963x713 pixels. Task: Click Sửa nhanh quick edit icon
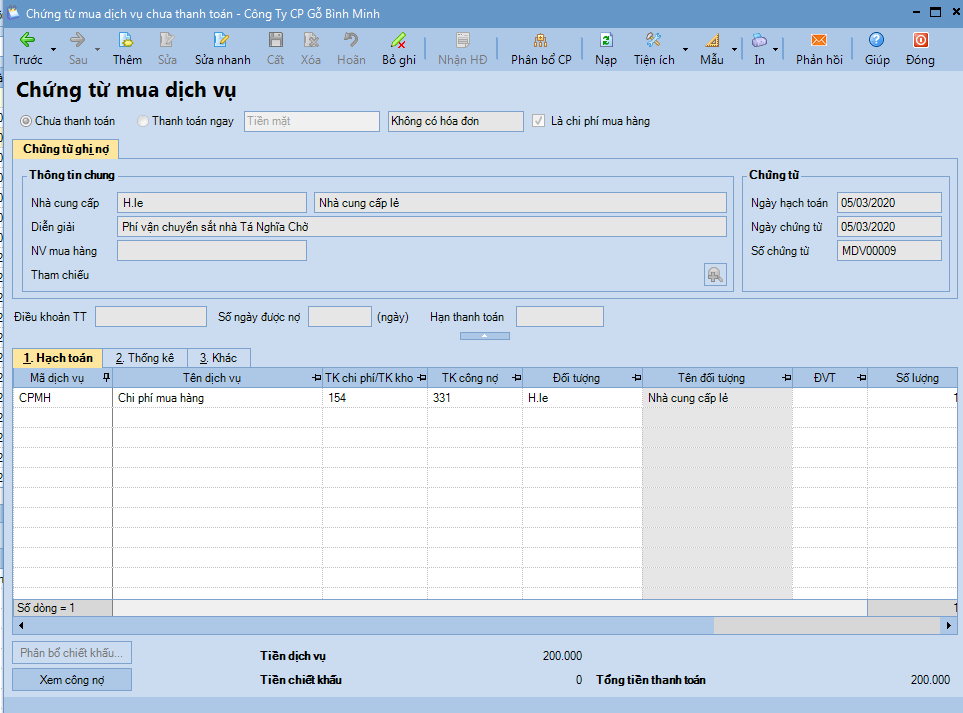click(x=222, y=41)
